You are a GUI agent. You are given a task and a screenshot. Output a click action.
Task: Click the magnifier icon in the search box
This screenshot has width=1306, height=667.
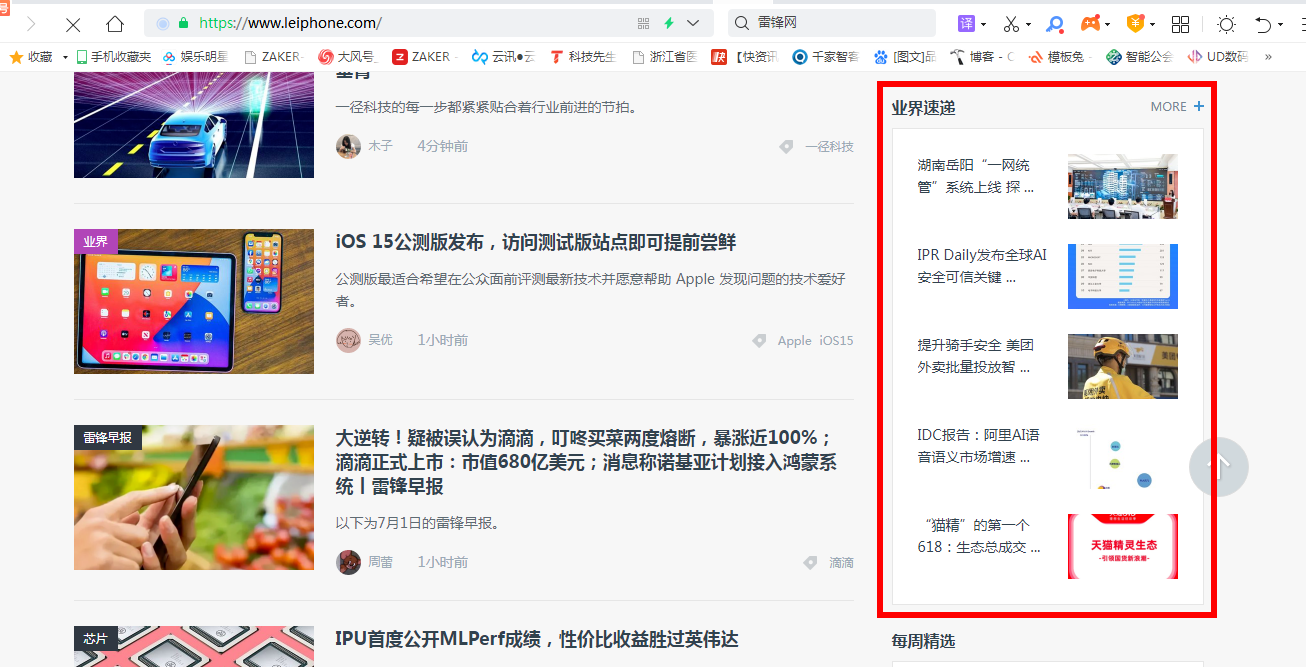point(742,23)
